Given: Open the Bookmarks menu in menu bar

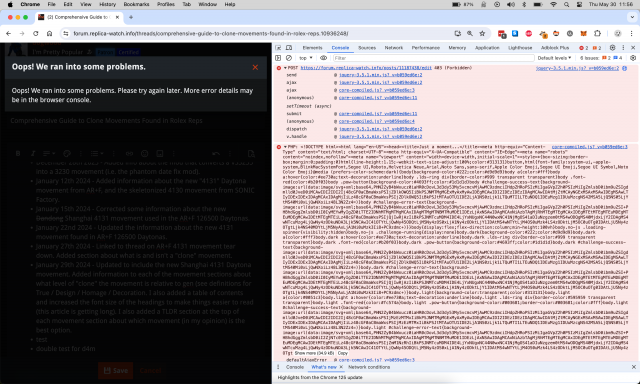Looking at the screenshot, I should coord(136,4).
